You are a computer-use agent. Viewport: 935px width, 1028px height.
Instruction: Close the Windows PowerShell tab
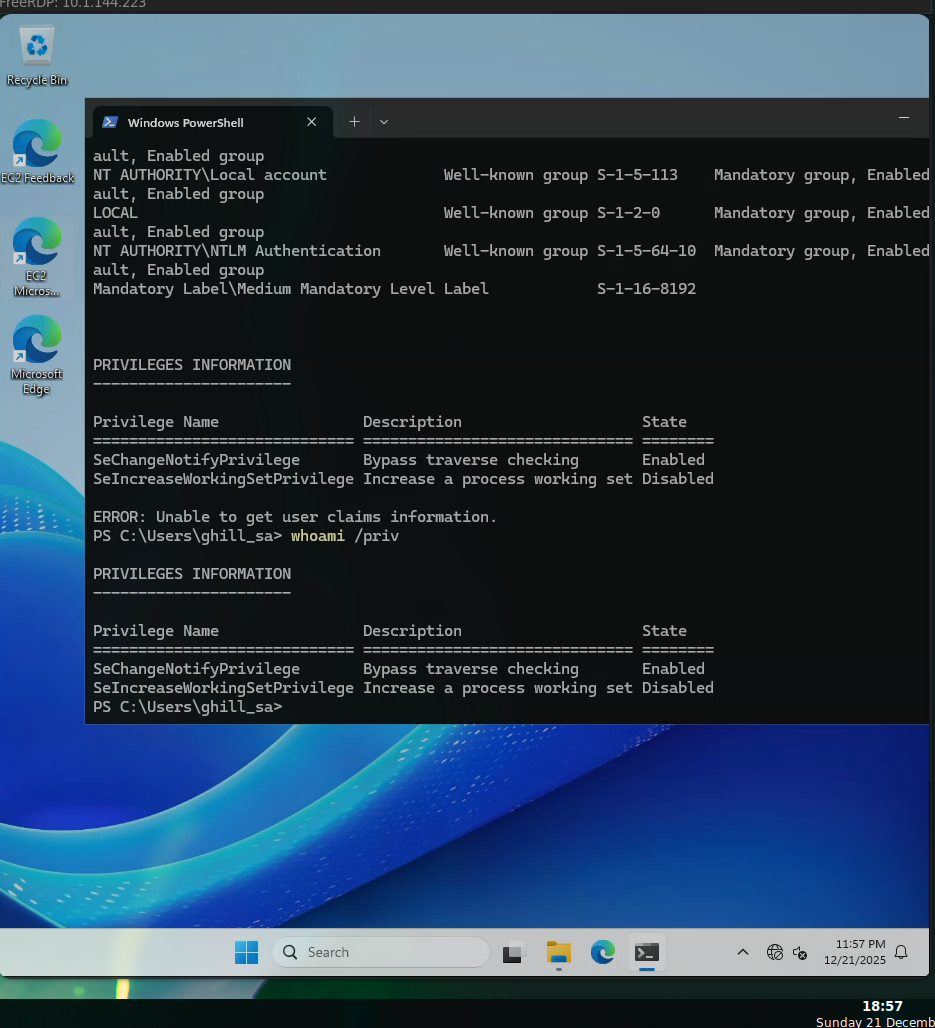pyautogui.click(x=311, y=122)
